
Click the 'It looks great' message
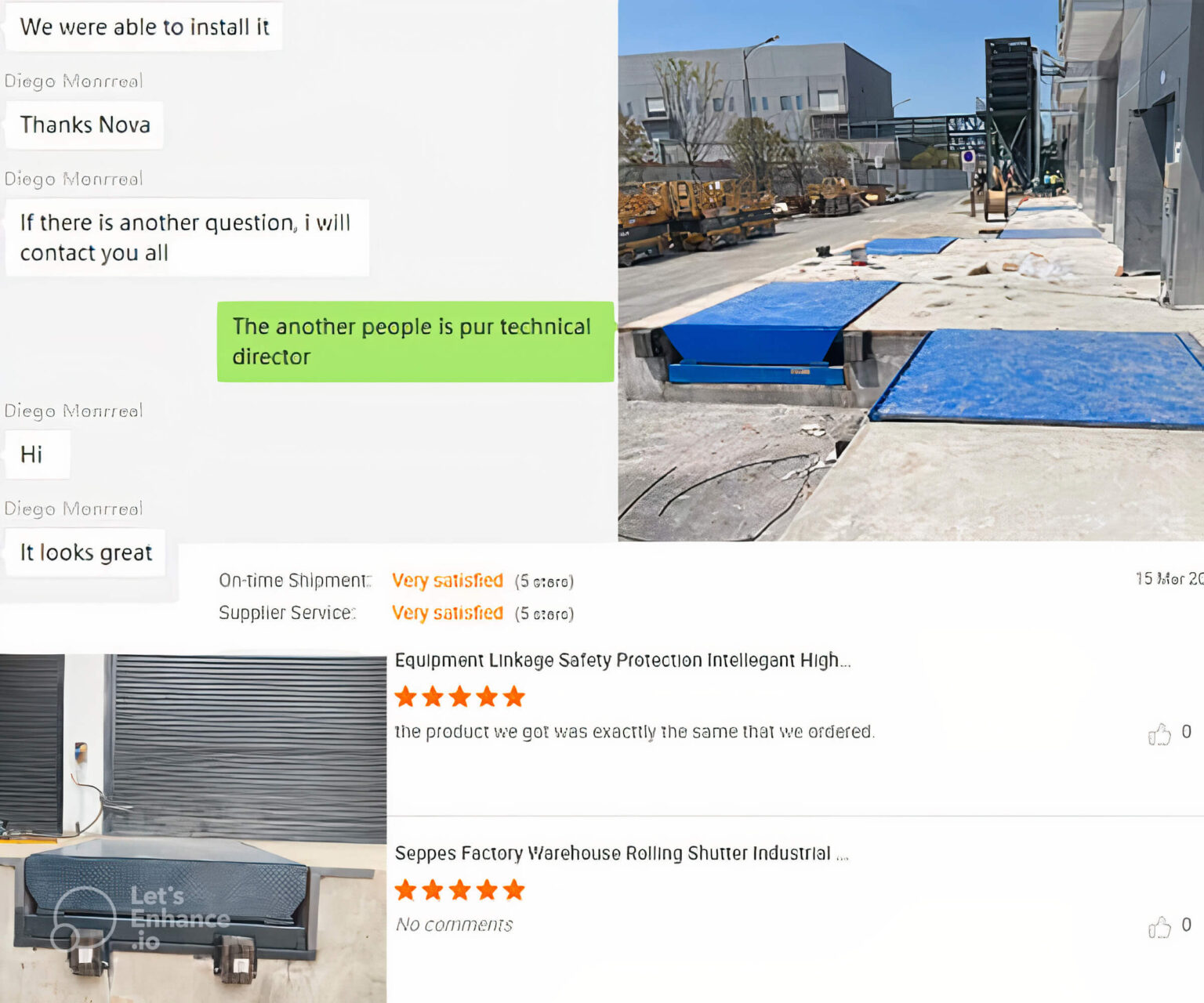[x=85, y=552]
